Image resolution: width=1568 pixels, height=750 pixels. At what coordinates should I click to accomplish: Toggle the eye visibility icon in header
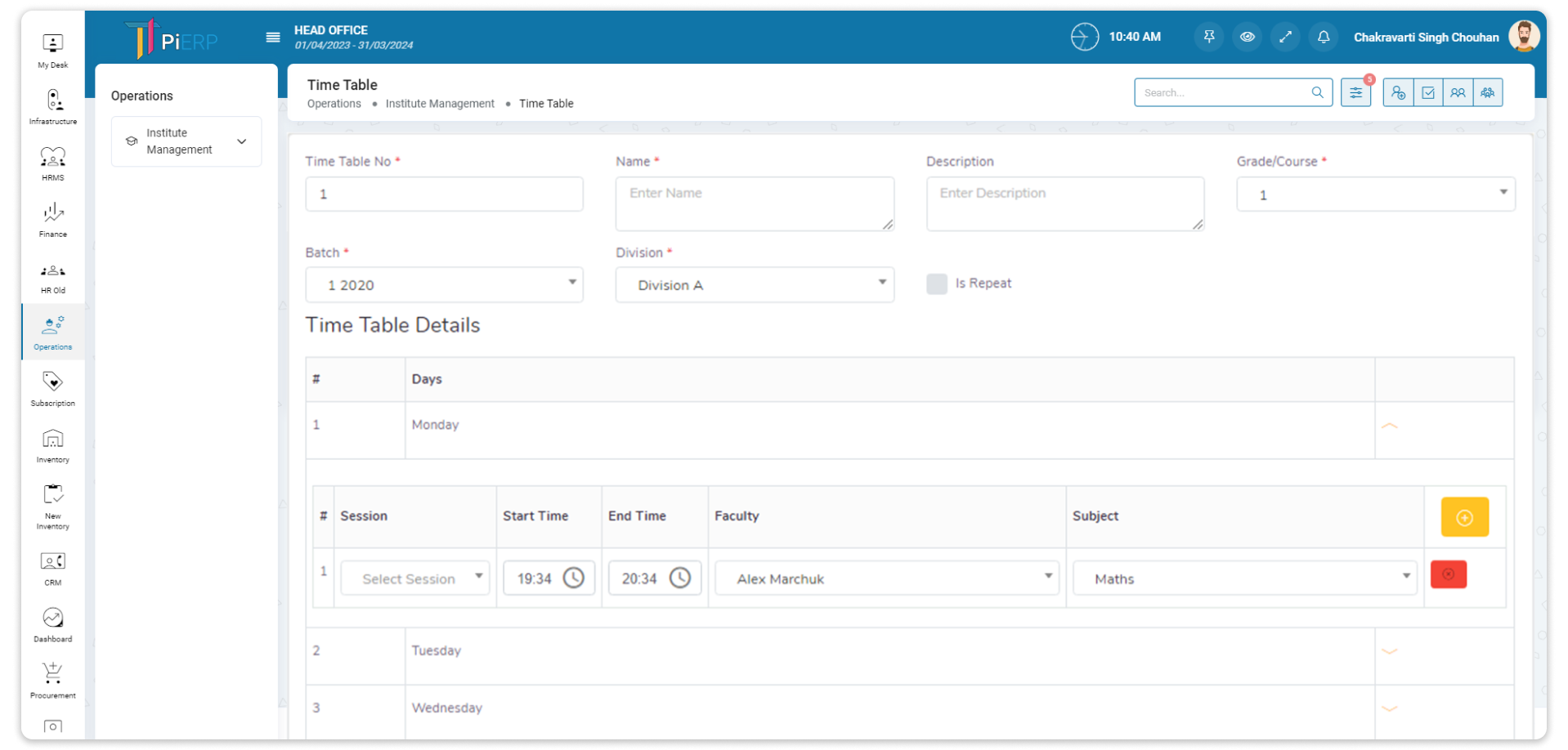click(x=1247, y=37)
